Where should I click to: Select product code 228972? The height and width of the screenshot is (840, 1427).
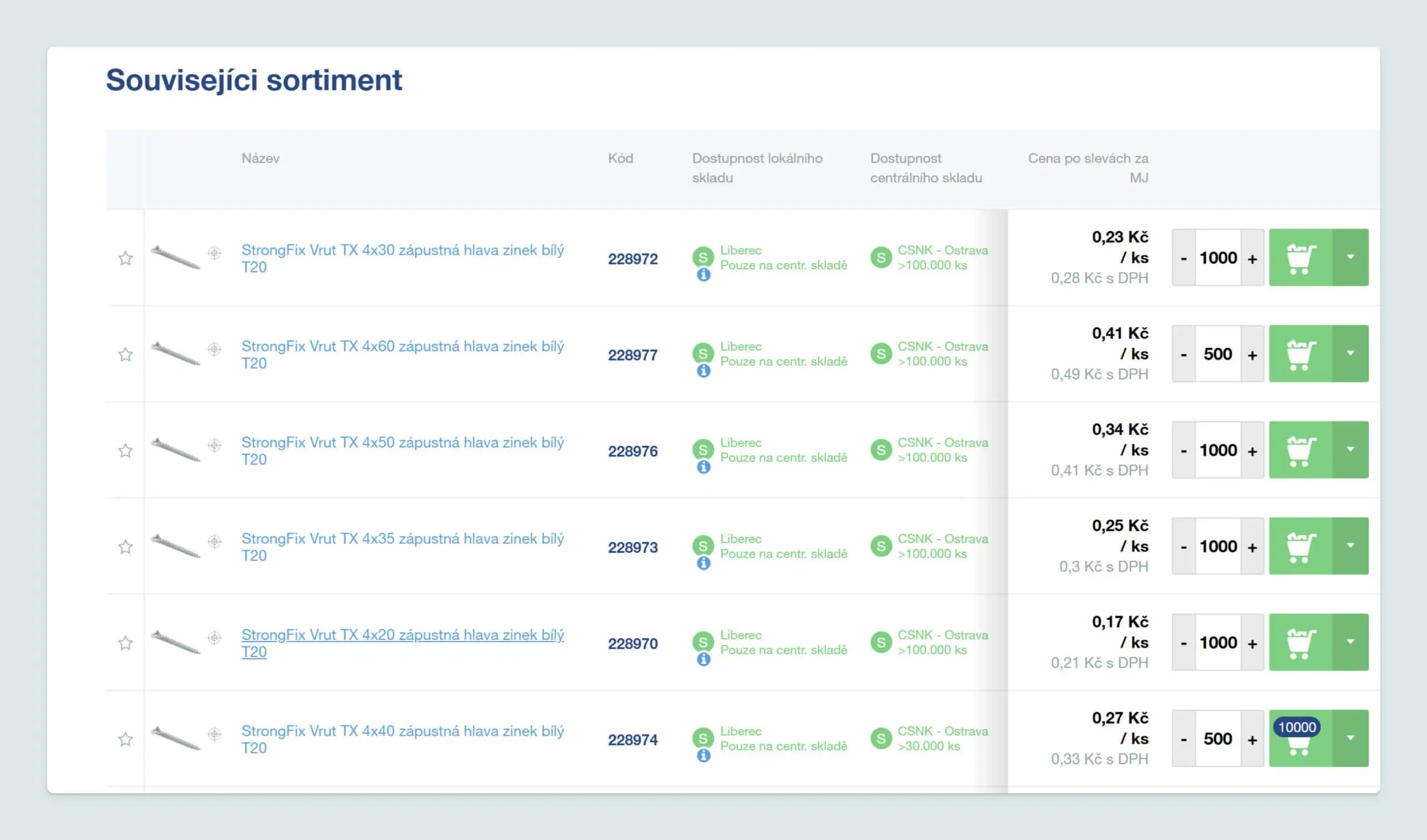(633, 259)
